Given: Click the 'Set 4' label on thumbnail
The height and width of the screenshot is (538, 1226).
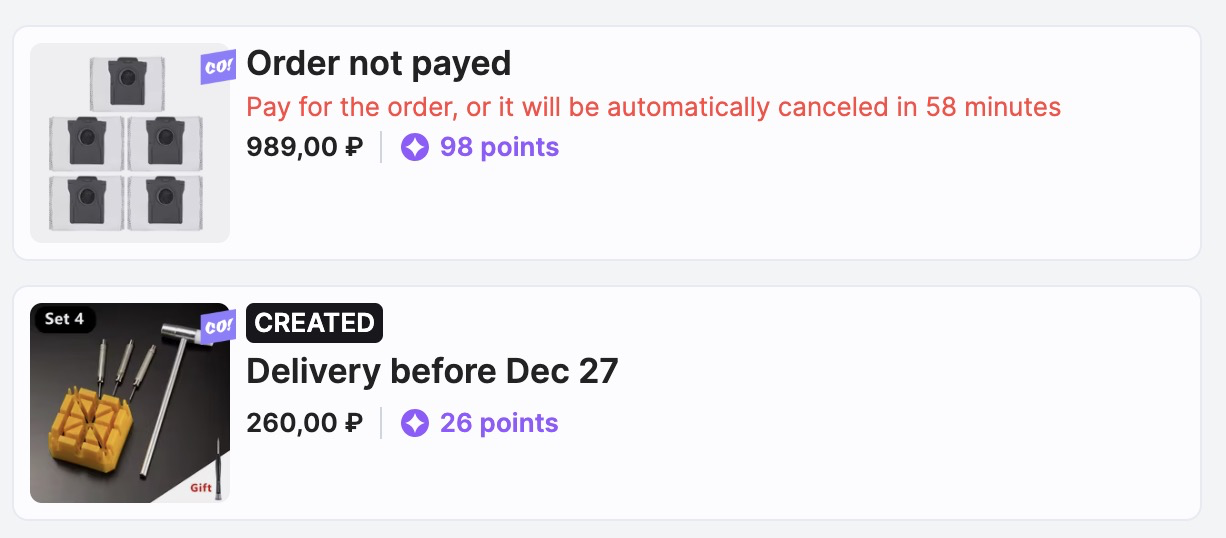Looking at the screenshot, I should click(64, 320).
